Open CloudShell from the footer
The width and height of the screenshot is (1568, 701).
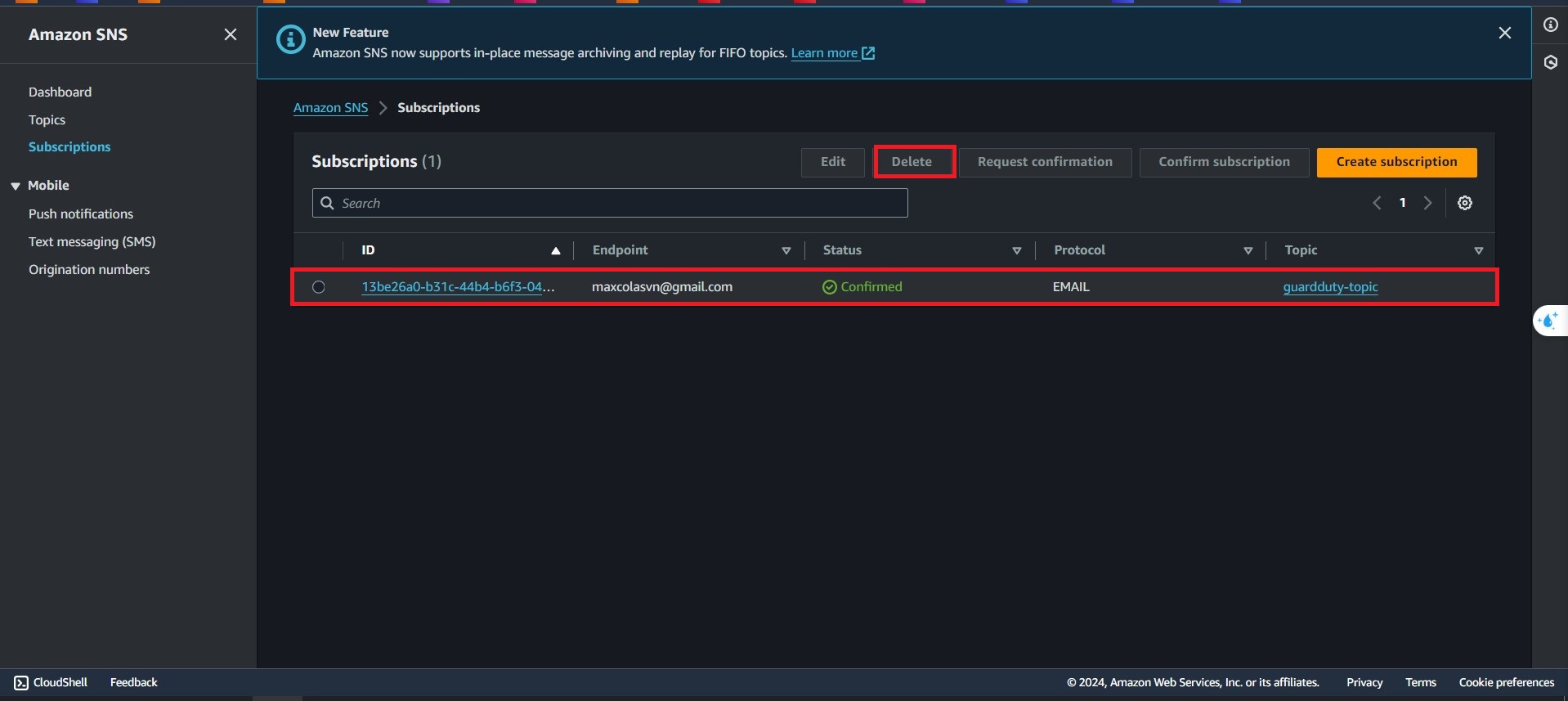coord(51,682)
